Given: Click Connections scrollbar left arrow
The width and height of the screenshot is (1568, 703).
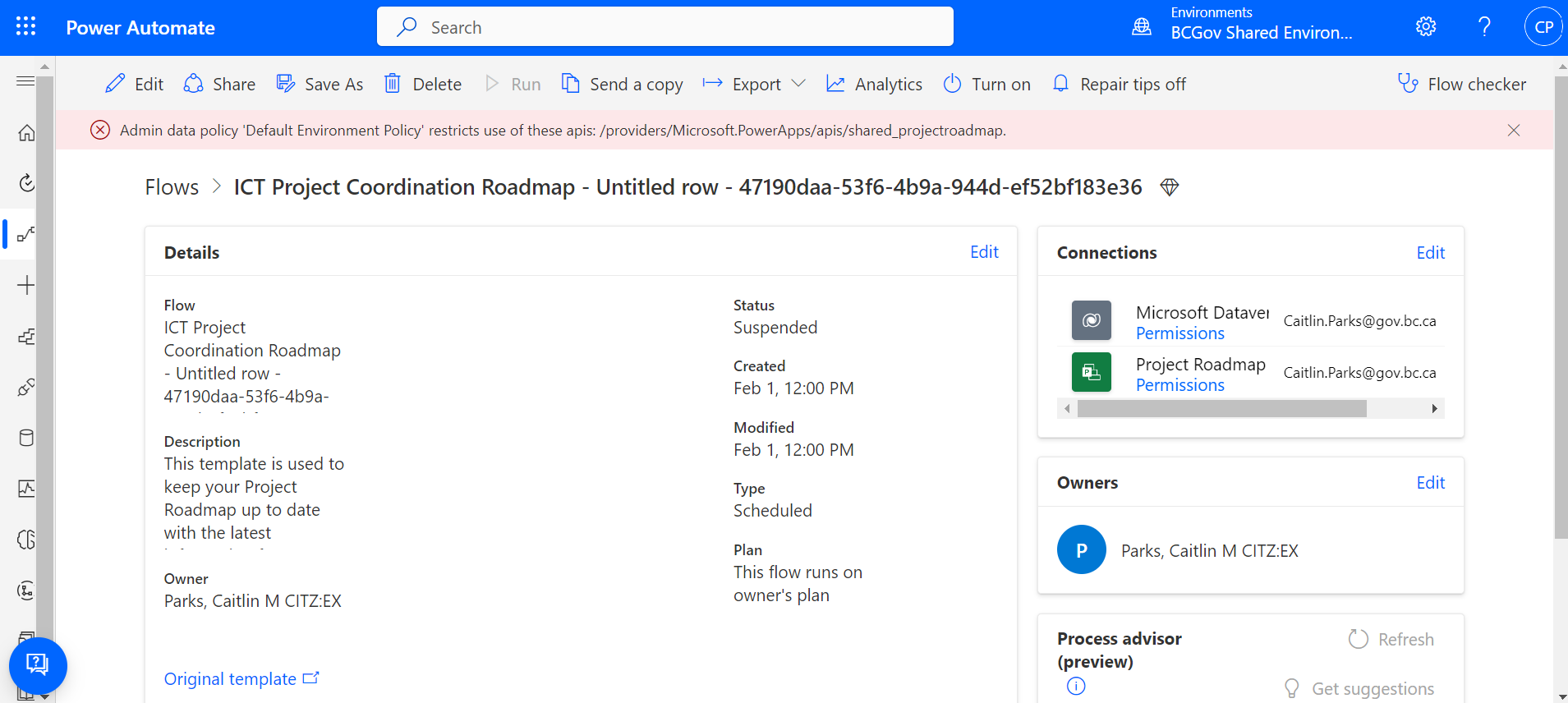Looking at the screenshot, I should coord(1067,408).
